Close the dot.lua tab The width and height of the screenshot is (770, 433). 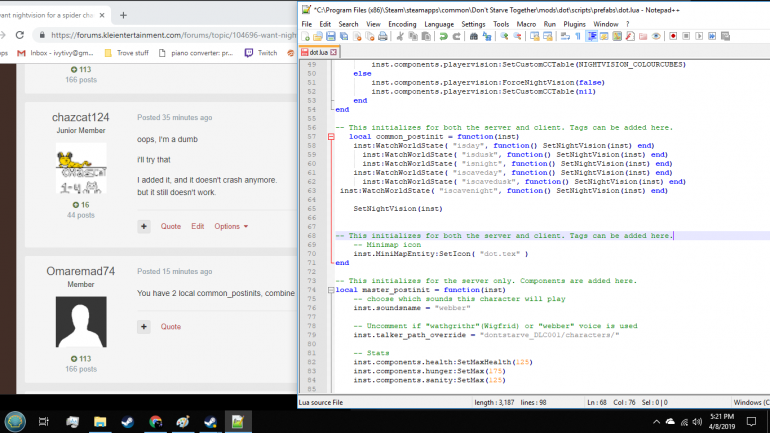pos(335,50)
